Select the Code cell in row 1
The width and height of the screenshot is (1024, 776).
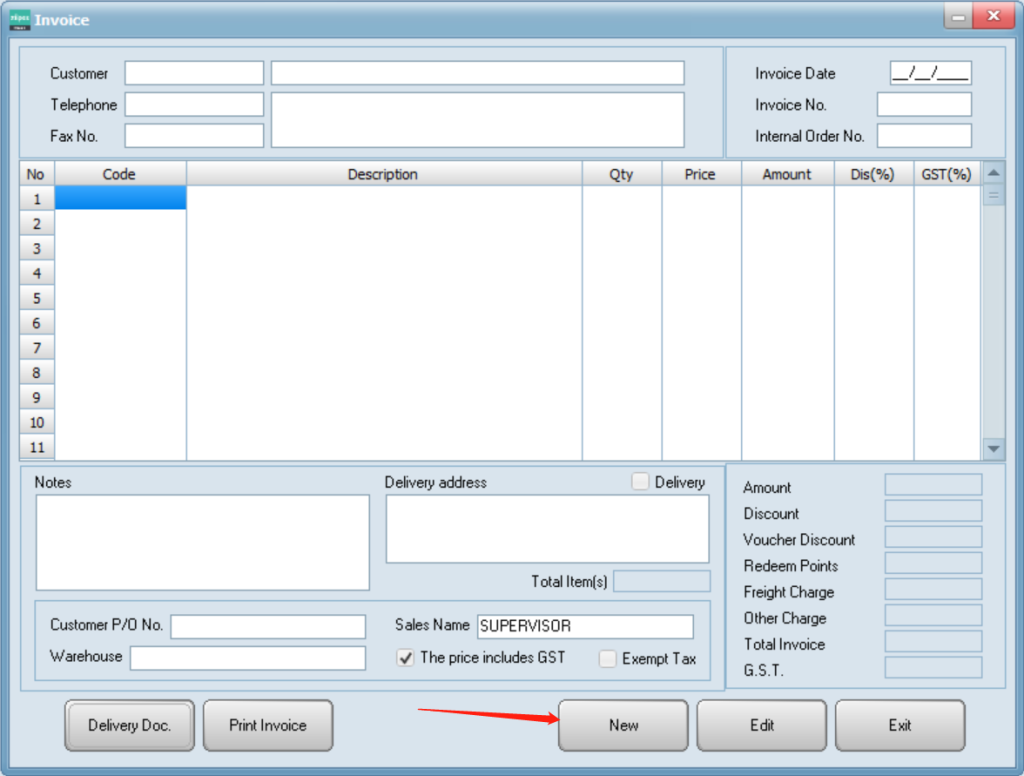coord(120,198)
